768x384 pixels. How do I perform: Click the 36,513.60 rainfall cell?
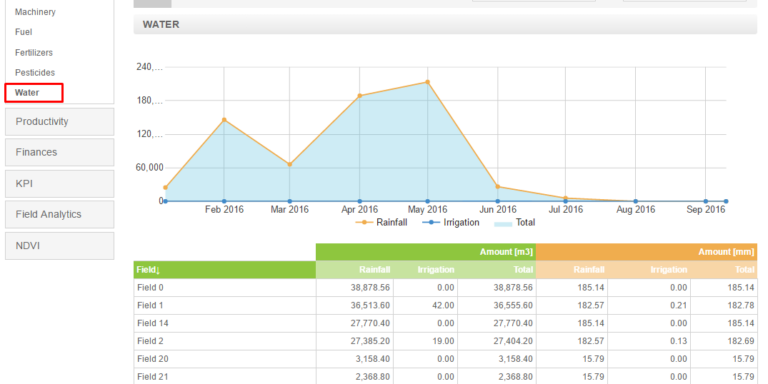coord(355,306)
